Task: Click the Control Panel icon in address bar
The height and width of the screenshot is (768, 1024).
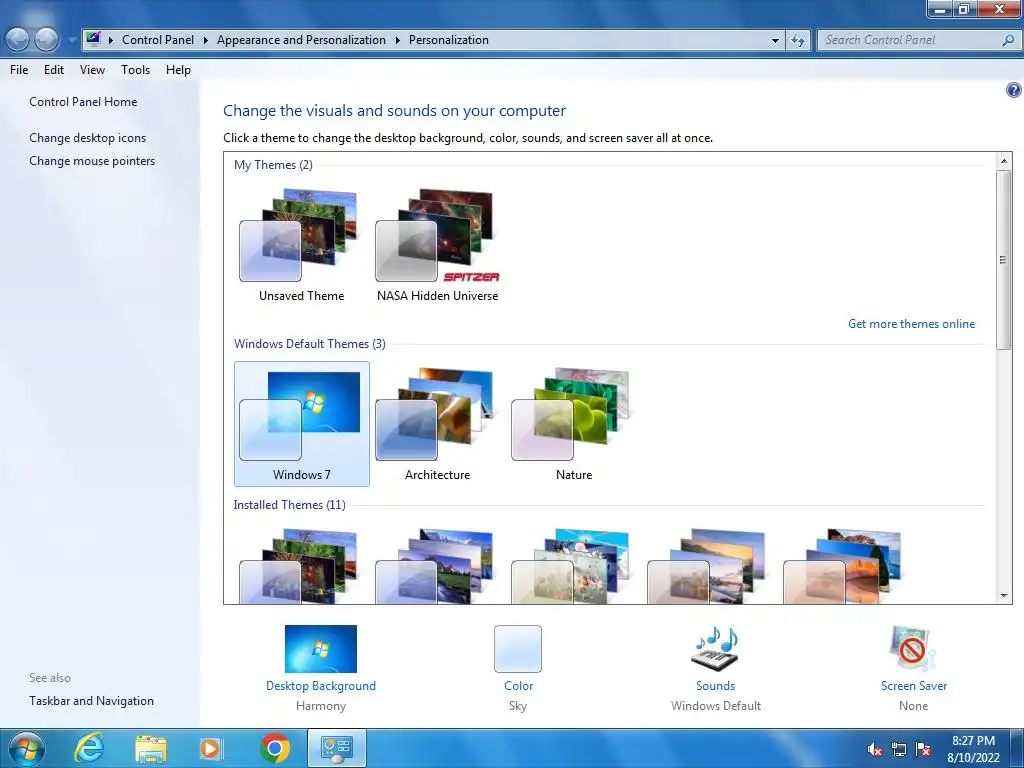Action: click(x=93, y=39)
